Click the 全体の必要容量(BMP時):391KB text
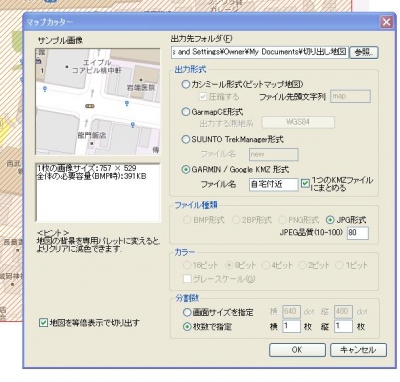400x382 pixels. (x=91, y=176)
